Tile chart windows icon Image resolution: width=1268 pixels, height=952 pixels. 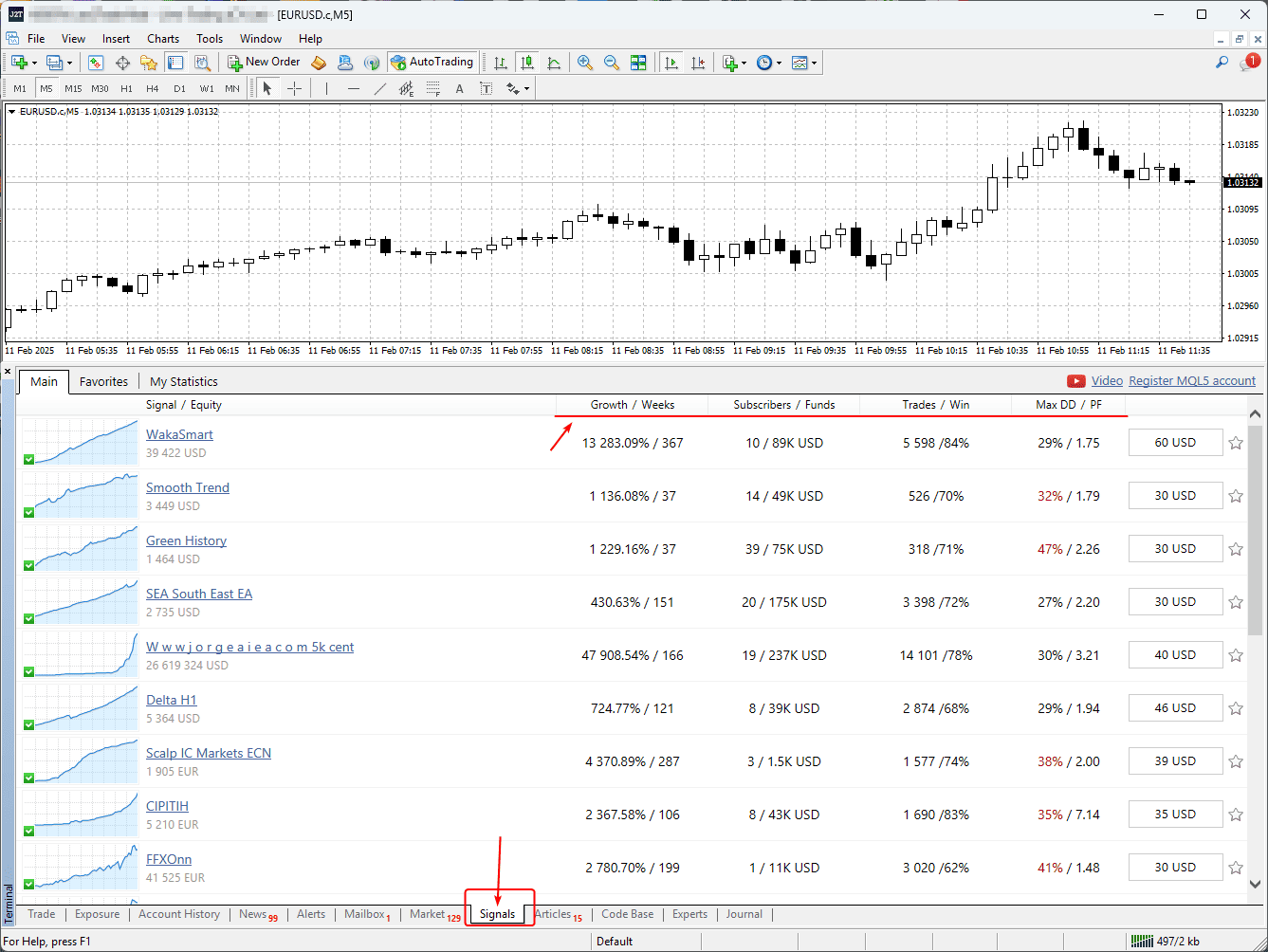point(638,63)
